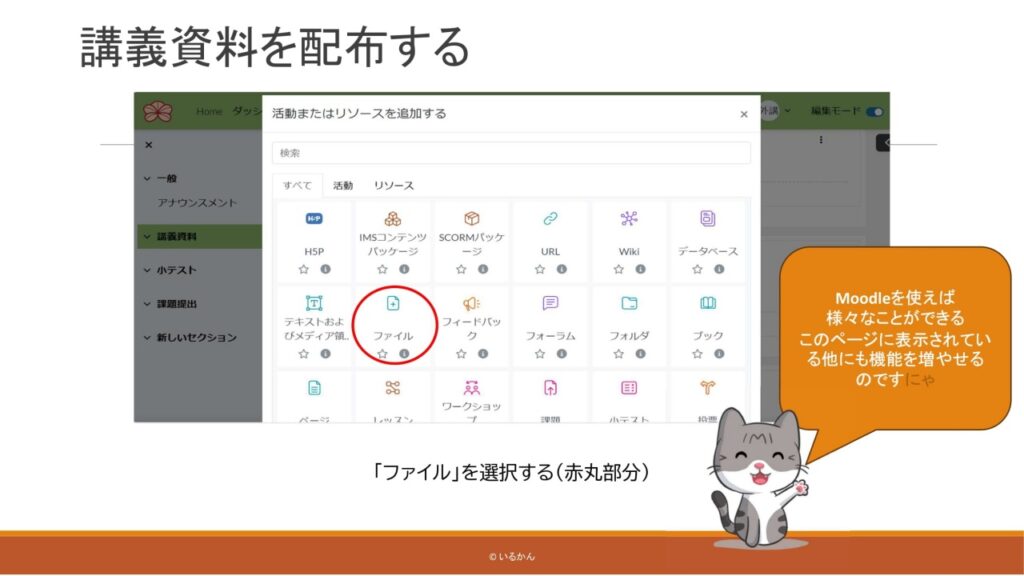Close the activity chooser dialog
Viewport: 1024px width, 576px height.
coord(743,114)
